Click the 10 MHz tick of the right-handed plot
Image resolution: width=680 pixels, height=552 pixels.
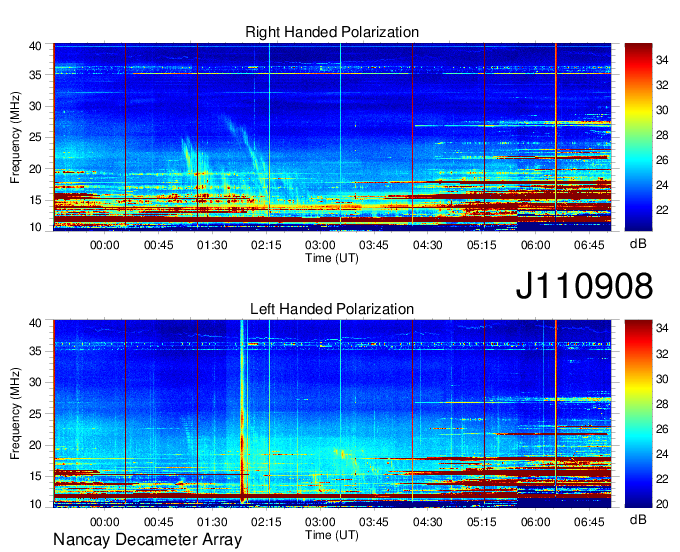click(35, 227)
